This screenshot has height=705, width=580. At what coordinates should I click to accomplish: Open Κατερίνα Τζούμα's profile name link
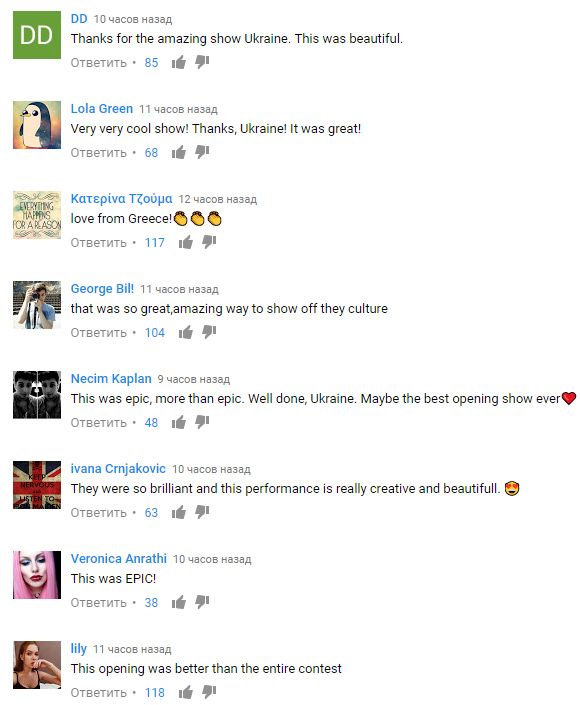point(121,199)
